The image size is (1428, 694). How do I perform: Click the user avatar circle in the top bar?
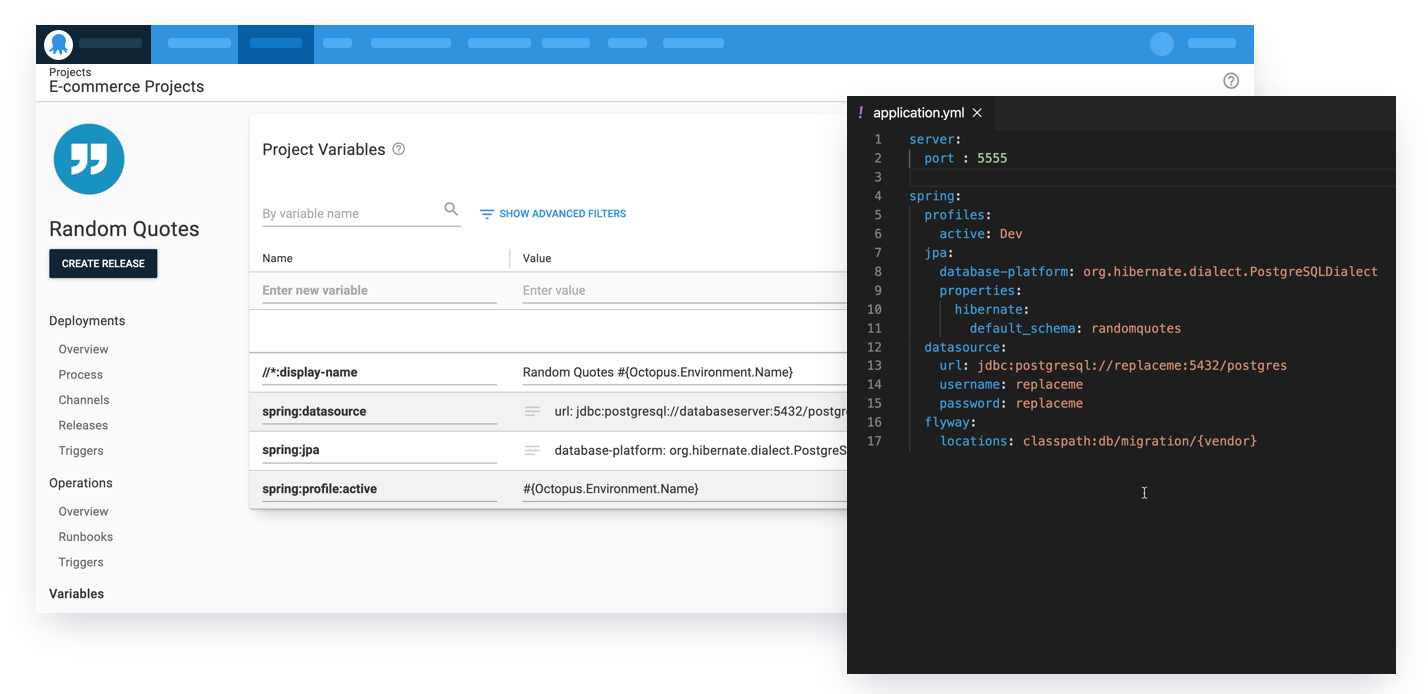pyautogui.click(x=1161, y=44)
